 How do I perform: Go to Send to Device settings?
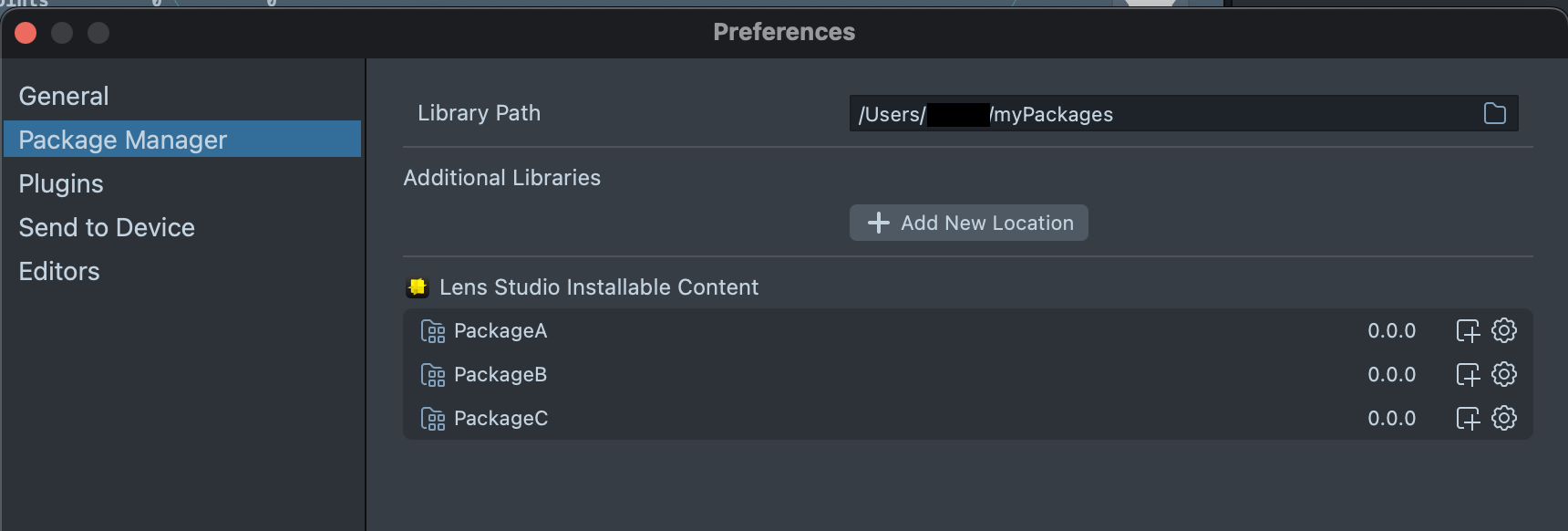[107, 227]
